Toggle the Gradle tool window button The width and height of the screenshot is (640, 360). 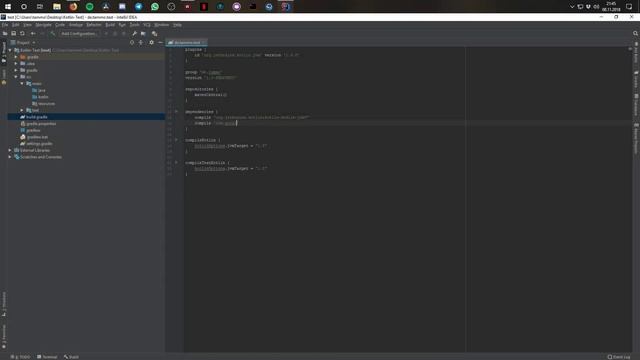tap(636, 79)
